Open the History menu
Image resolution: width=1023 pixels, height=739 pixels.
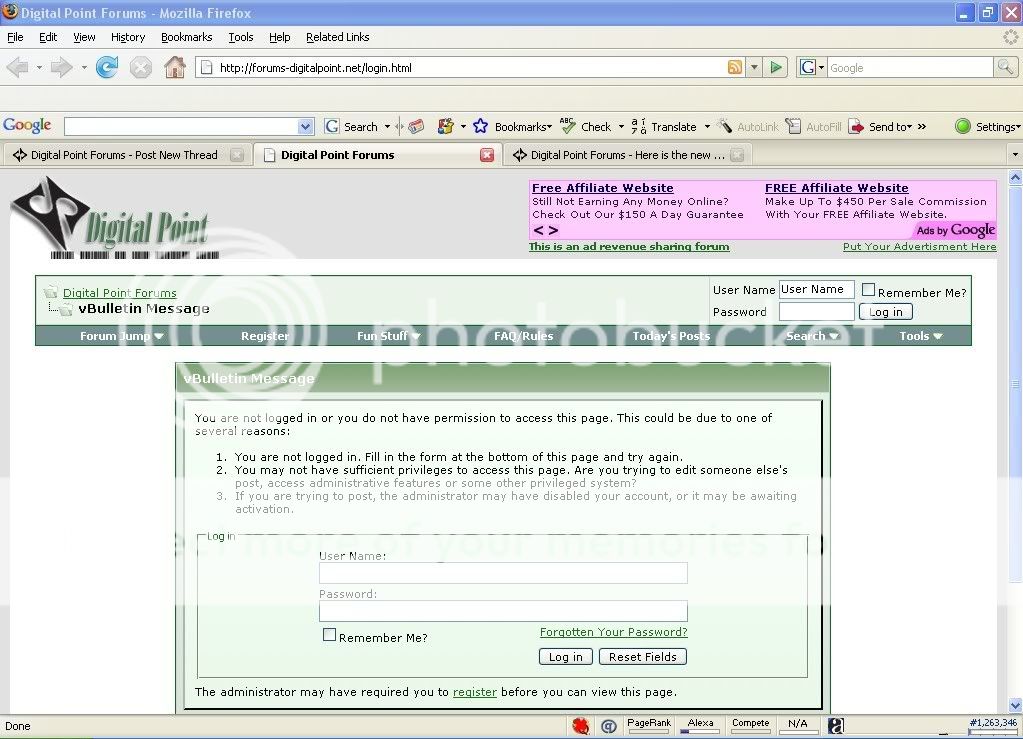(128, 37)
